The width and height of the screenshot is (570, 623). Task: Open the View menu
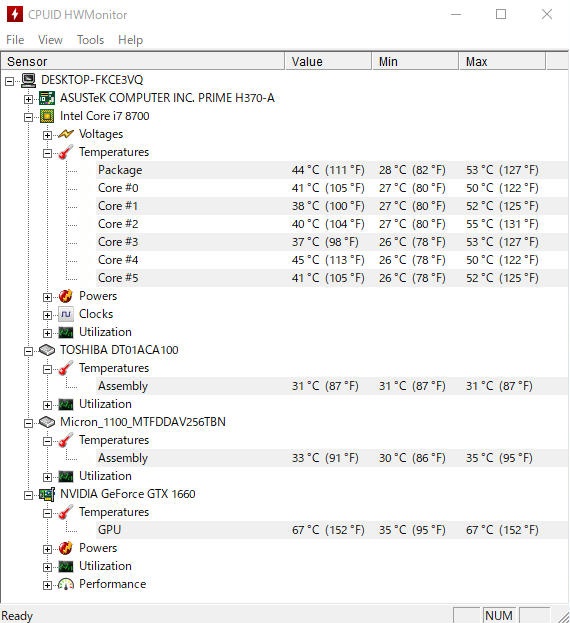click(50, 40)
